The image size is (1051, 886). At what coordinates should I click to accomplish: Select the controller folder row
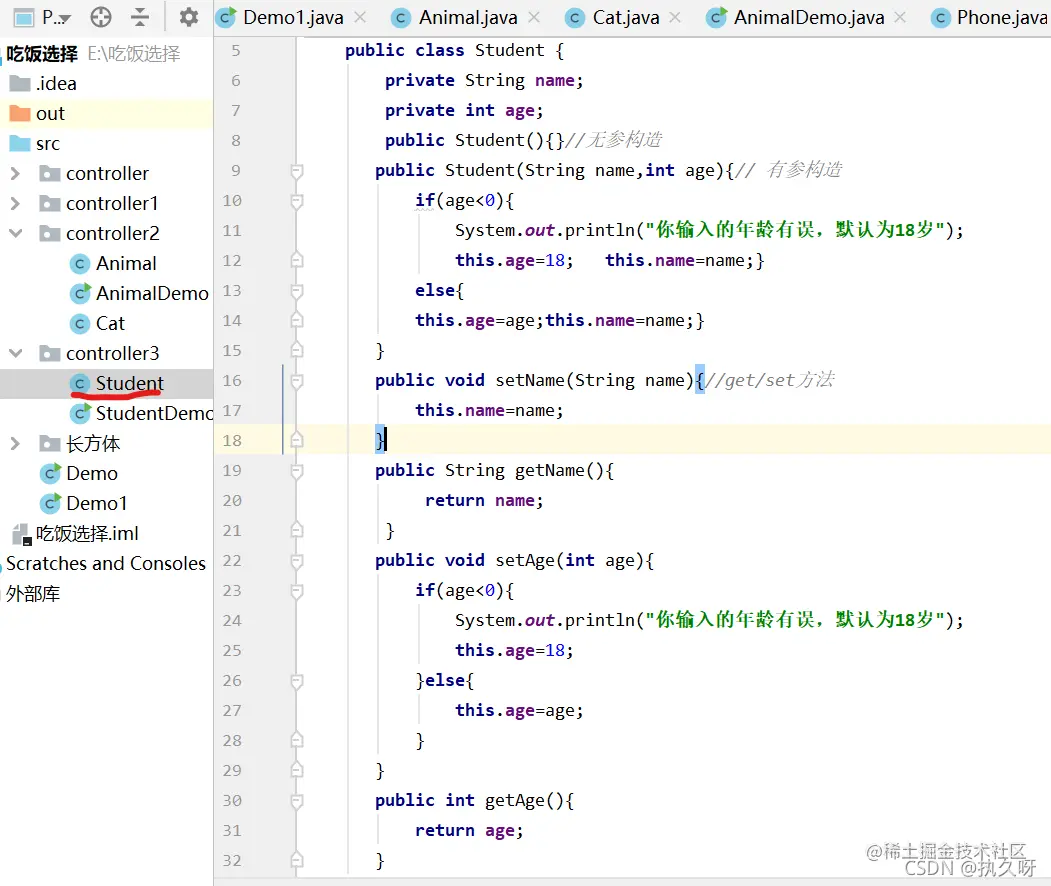click(107, 174)
